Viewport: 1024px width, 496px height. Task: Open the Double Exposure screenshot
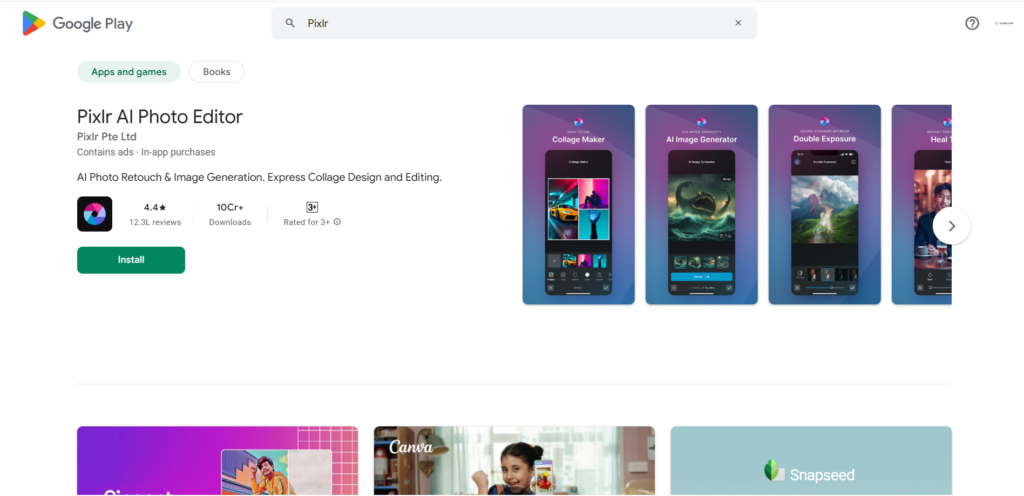point(824,205)
